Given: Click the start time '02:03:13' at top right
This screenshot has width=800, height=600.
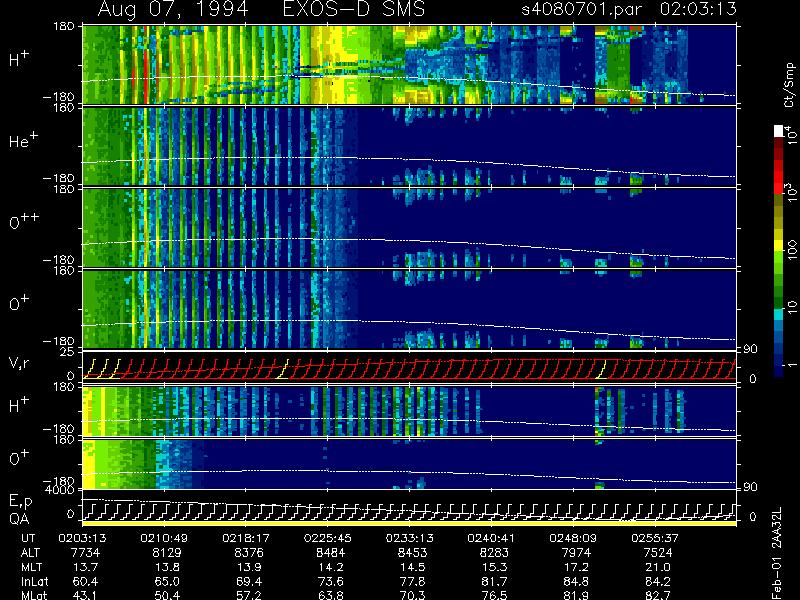Looking at the screenshot, I should click(x=698, y=9).
